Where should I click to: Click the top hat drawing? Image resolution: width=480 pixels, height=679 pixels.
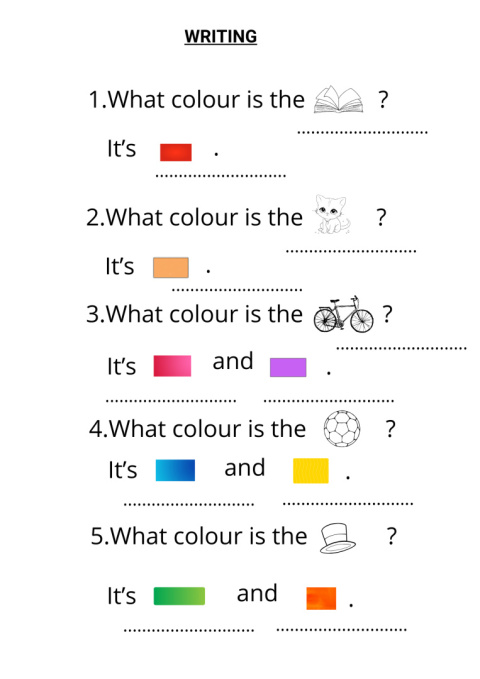(337, 538)
